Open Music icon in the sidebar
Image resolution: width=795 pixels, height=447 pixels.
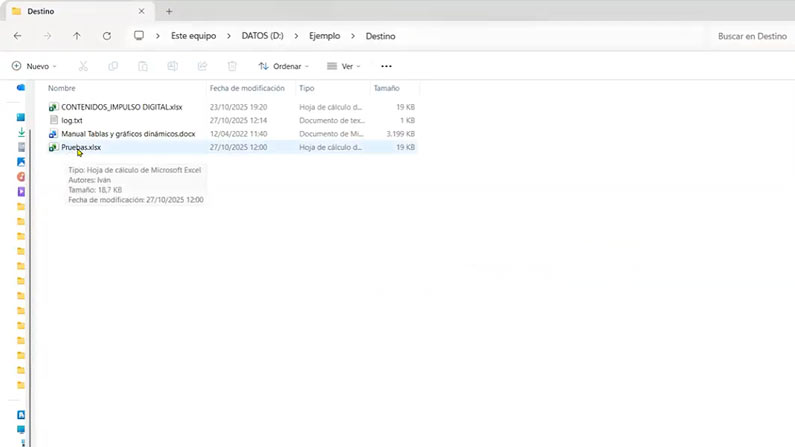[x=21, y=177]
